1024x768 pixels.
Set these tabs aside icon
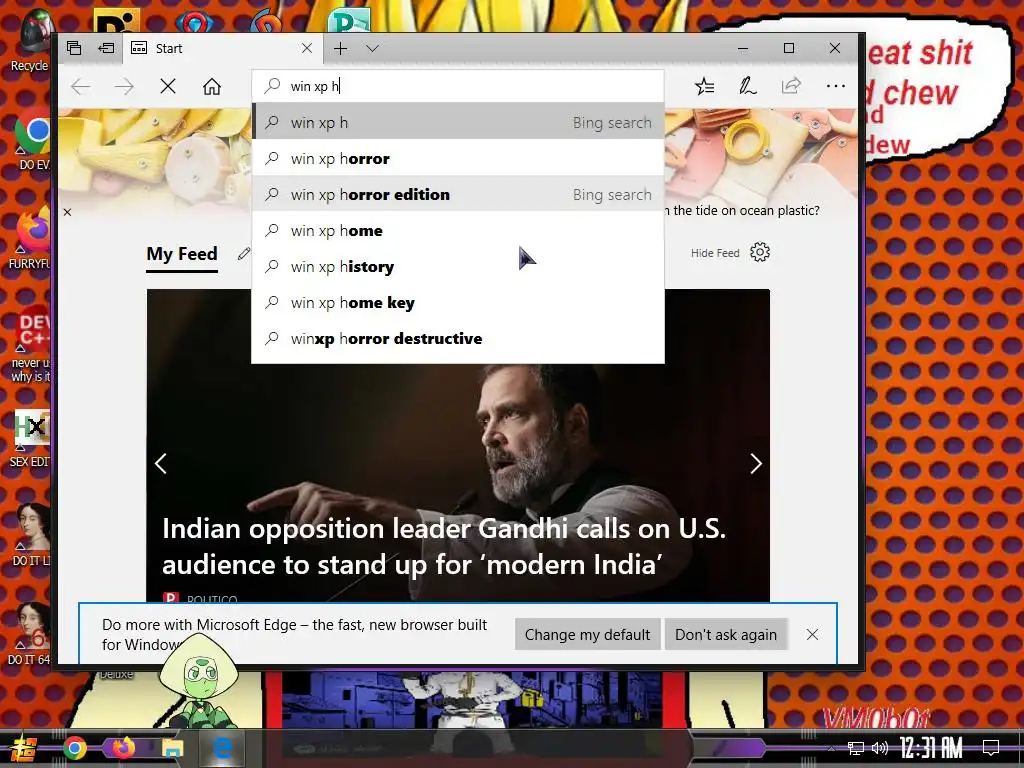tap(106, 48)
